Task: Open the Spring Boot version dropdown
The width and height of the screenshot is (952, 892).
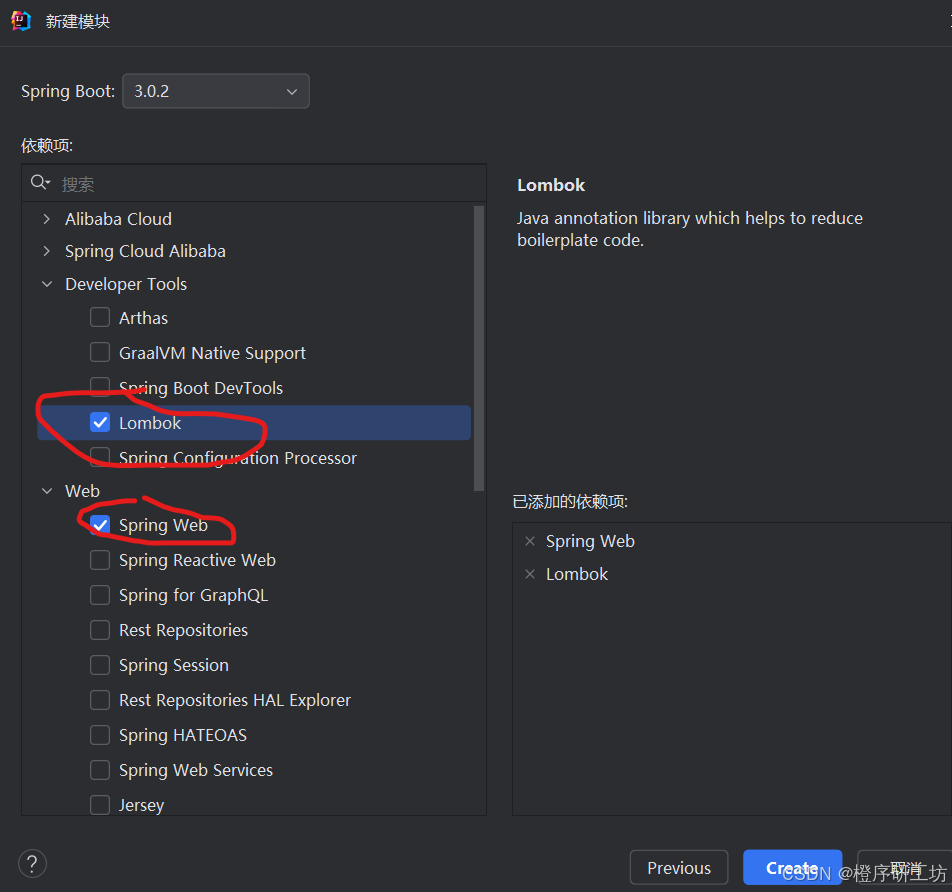Action: (216, 91)
